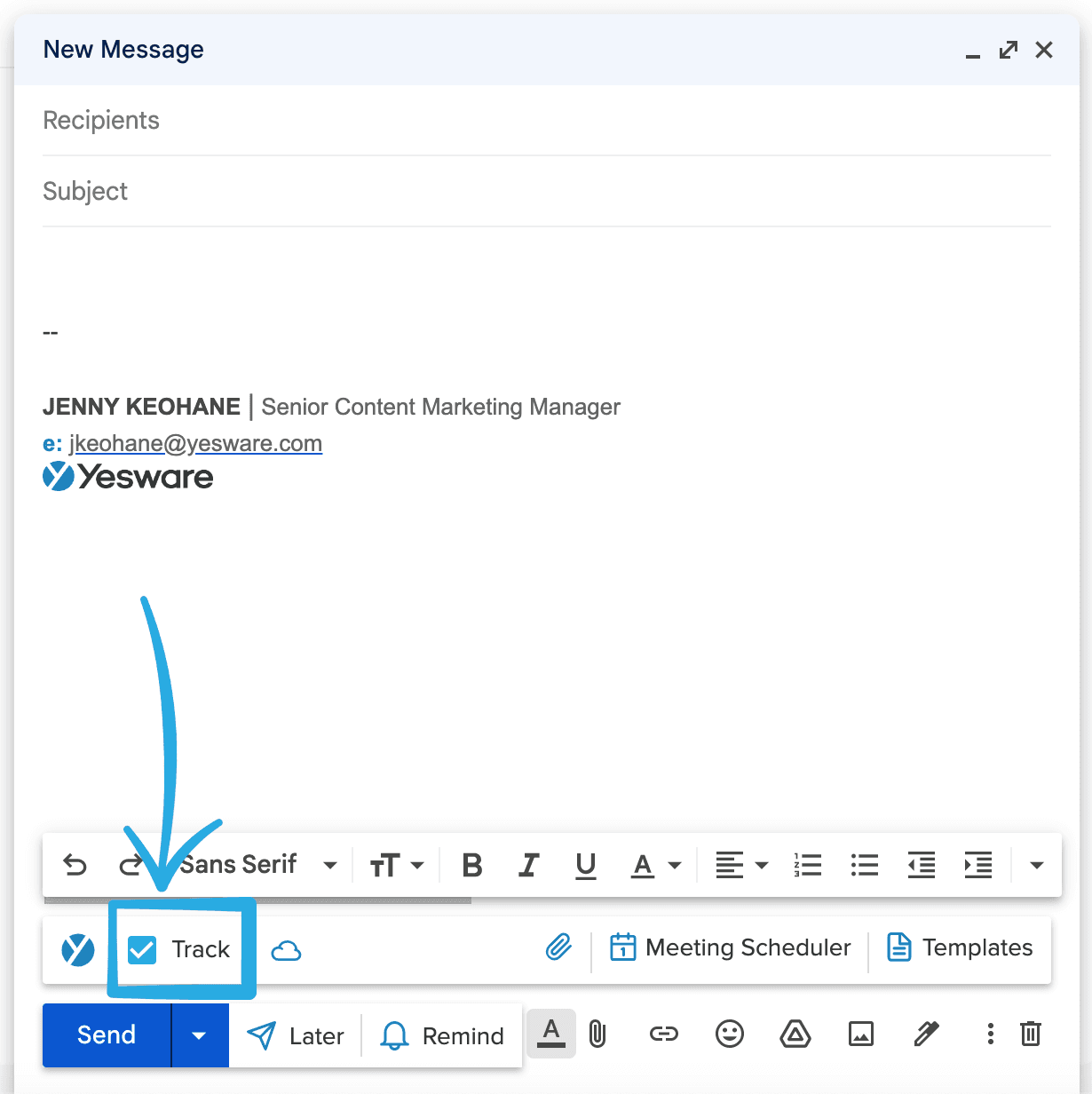Screen dimensions: 1092x1094
Task: Discard the draft with the trash icon
Action: coord(1030,1035)
